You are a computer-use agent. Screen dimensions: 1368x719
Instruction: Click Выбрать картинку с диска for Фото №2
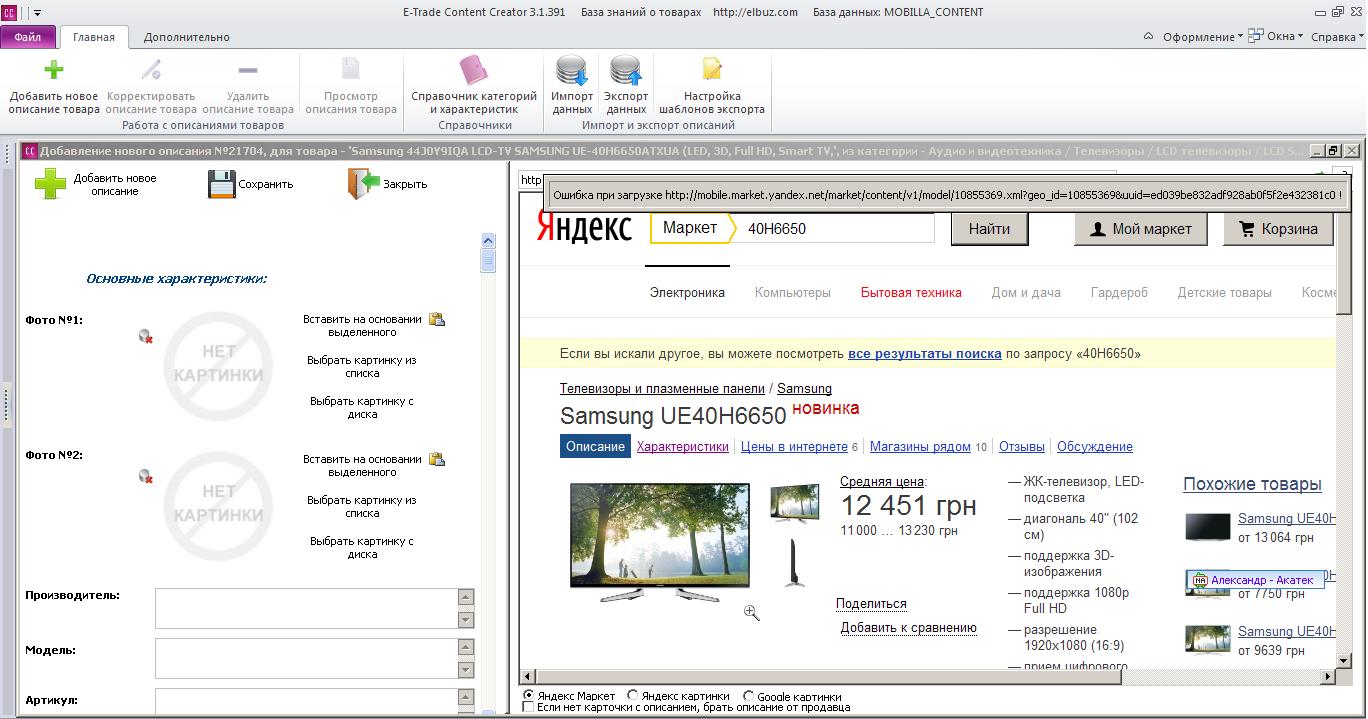pos(362,547)
